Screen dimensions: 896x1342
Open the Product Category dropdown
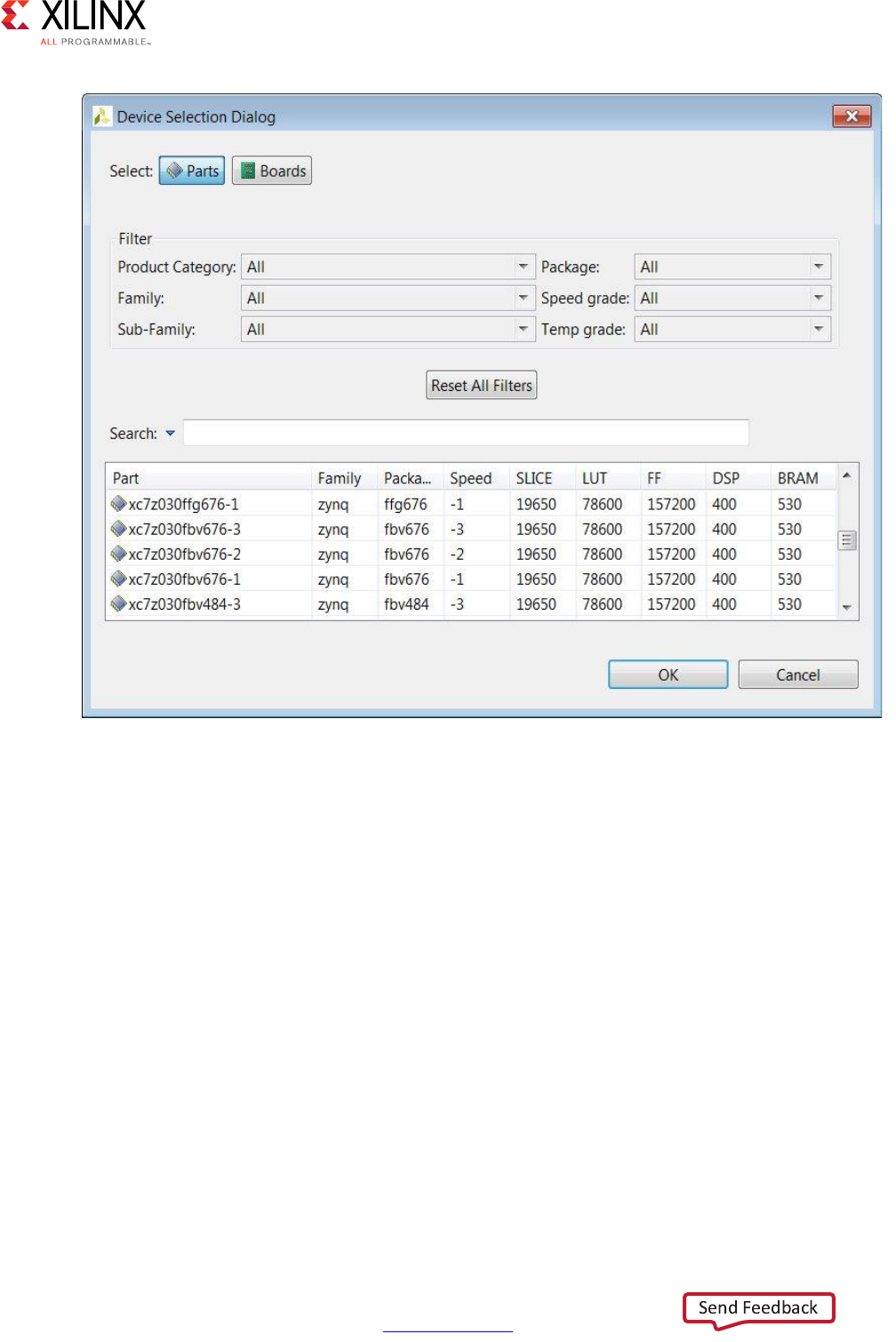(388, 267)
